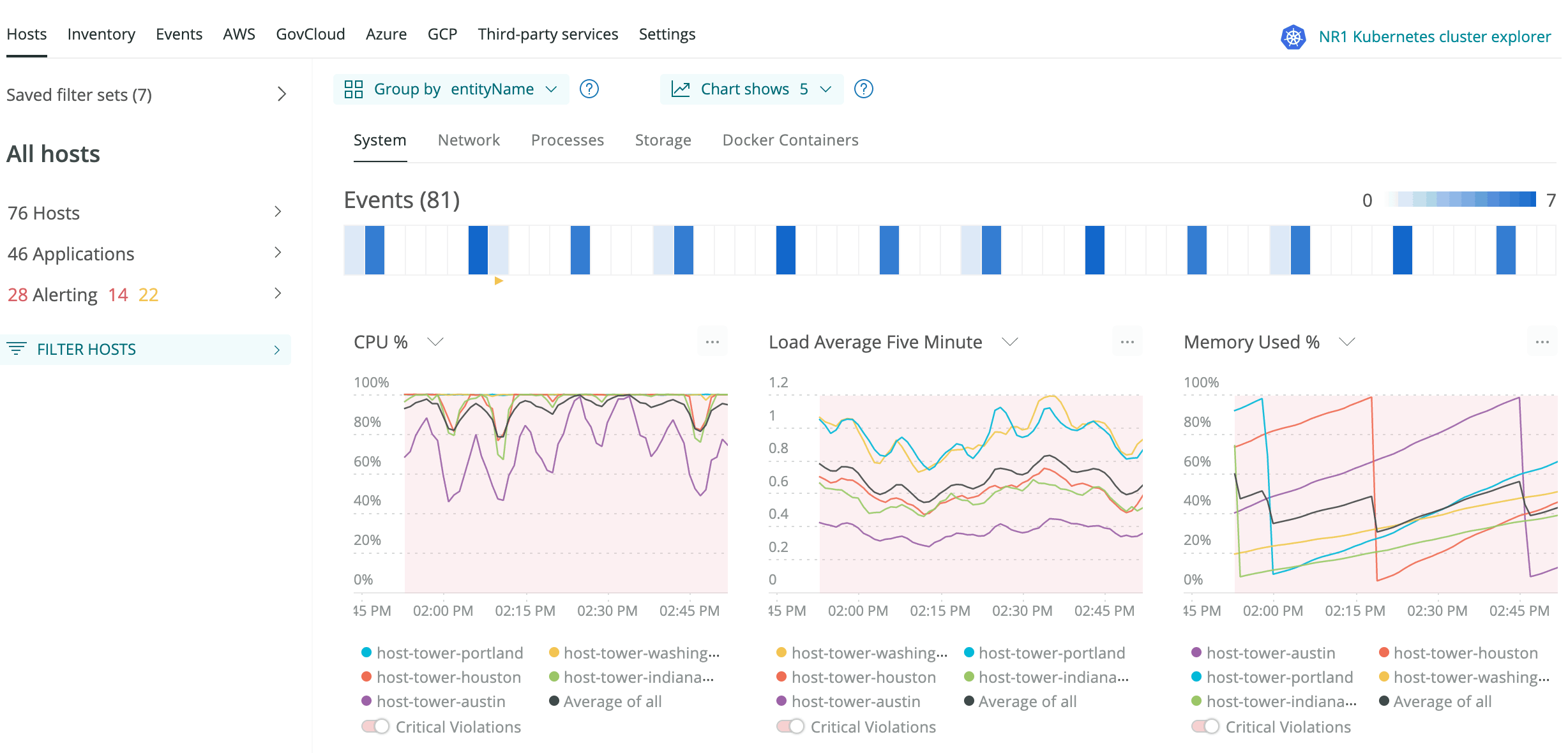Toggle Critical Violations on Memory Used % chart
The image size is (1568, 753).
pyautogui.click(x=1205, y=726)
